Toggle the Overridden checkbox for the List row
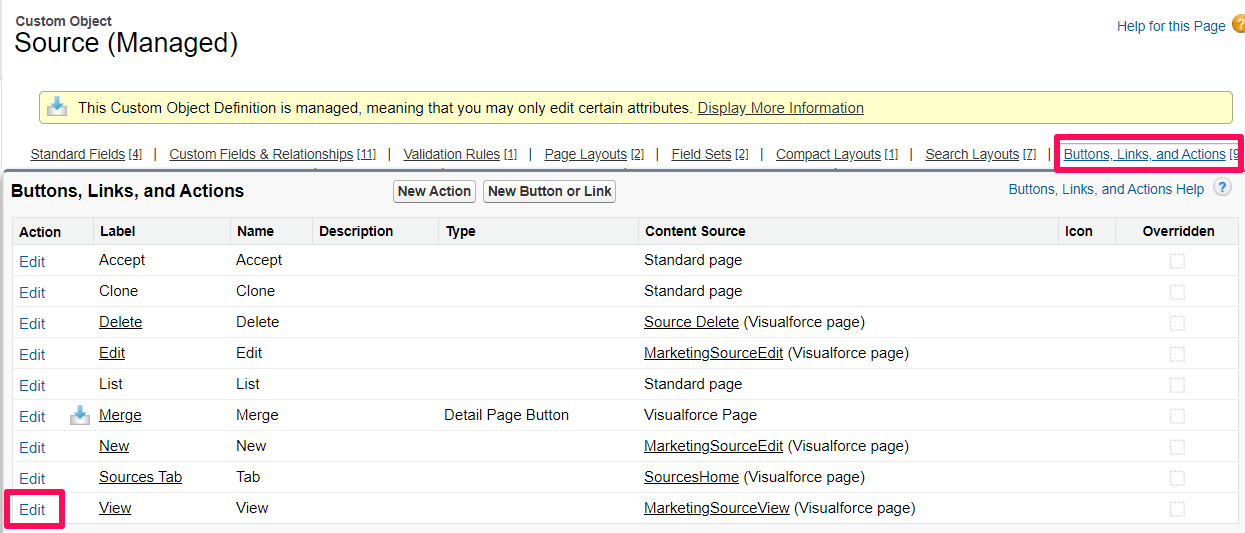The image size is (1245, 533). pyautogui.click(x=1177, y=385)
